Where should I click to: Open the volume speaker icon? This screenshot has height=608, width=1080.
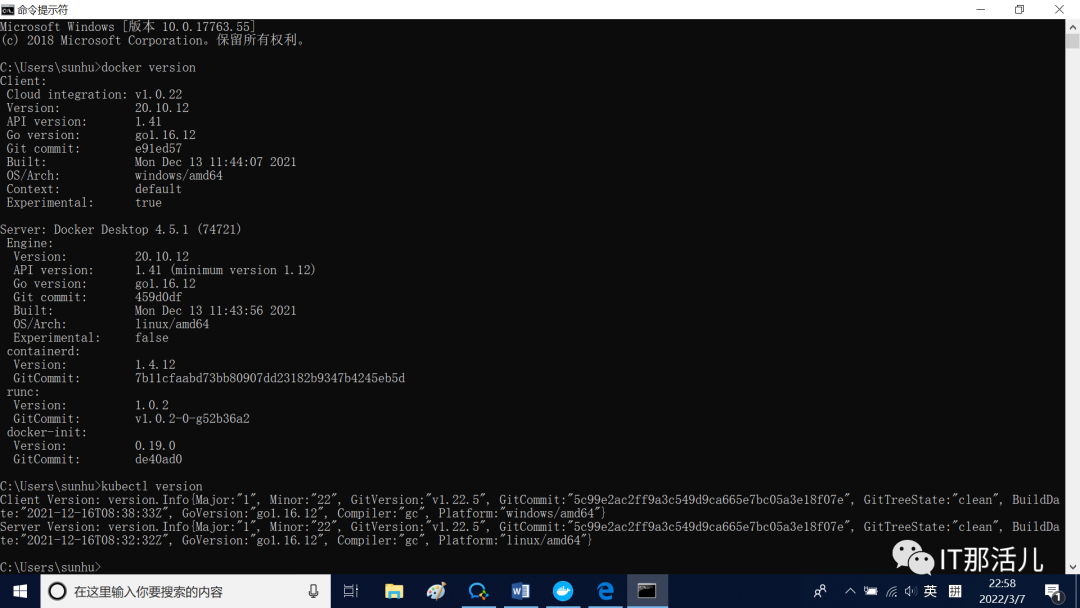[x=911, y=591]
